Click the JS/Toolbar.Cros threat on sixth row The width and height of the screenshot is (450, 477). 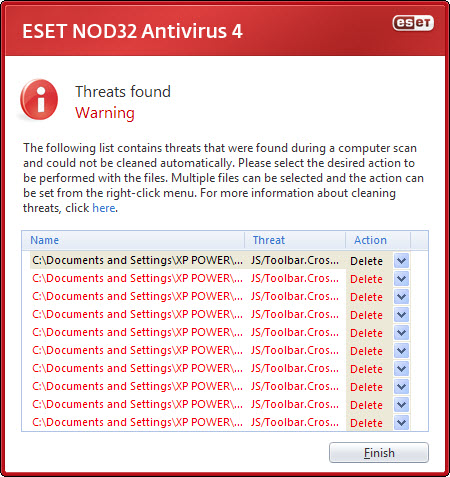[295, 350]
